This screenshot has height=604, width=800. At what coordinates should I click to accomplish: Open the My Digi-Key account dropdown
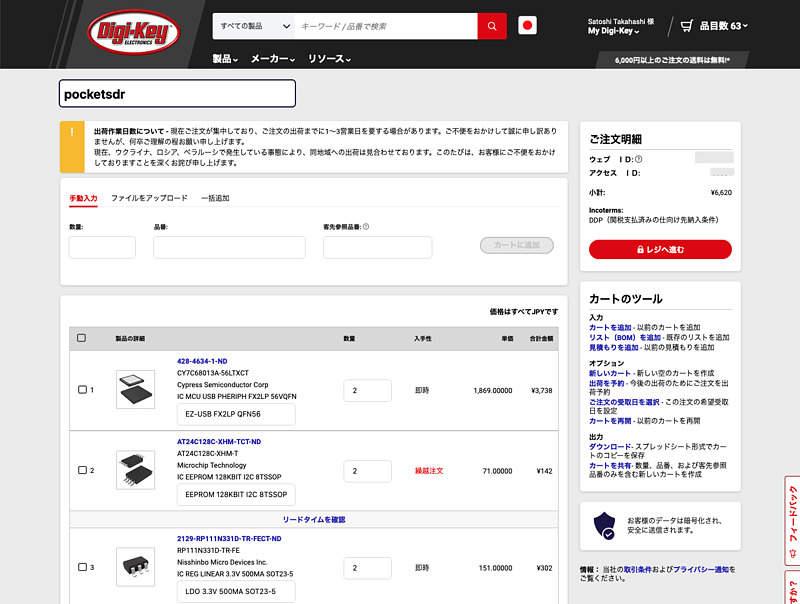coord(613,31)
